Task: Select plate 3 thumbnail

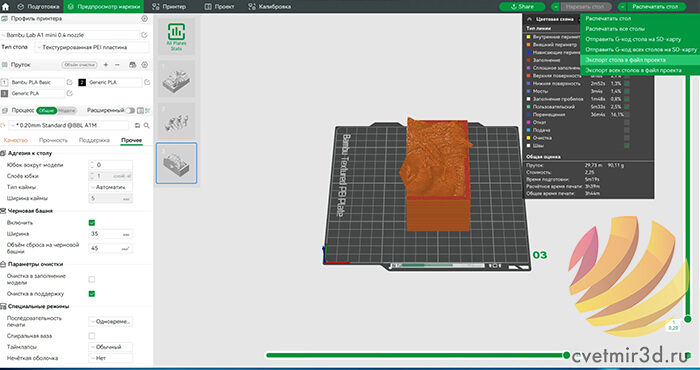Action: click(x=176, y=163)
